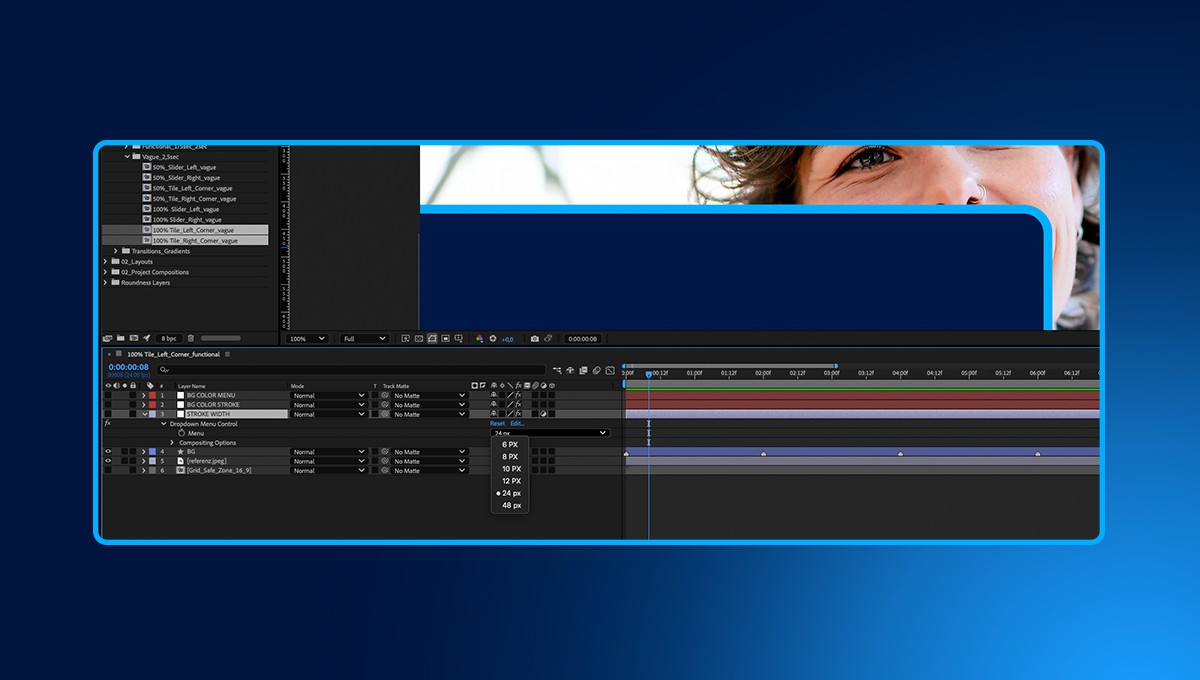Open the viewer magnification dropdown showing 100%
The width and height of the screenshot is (1200, 680).
click(307, 339)
